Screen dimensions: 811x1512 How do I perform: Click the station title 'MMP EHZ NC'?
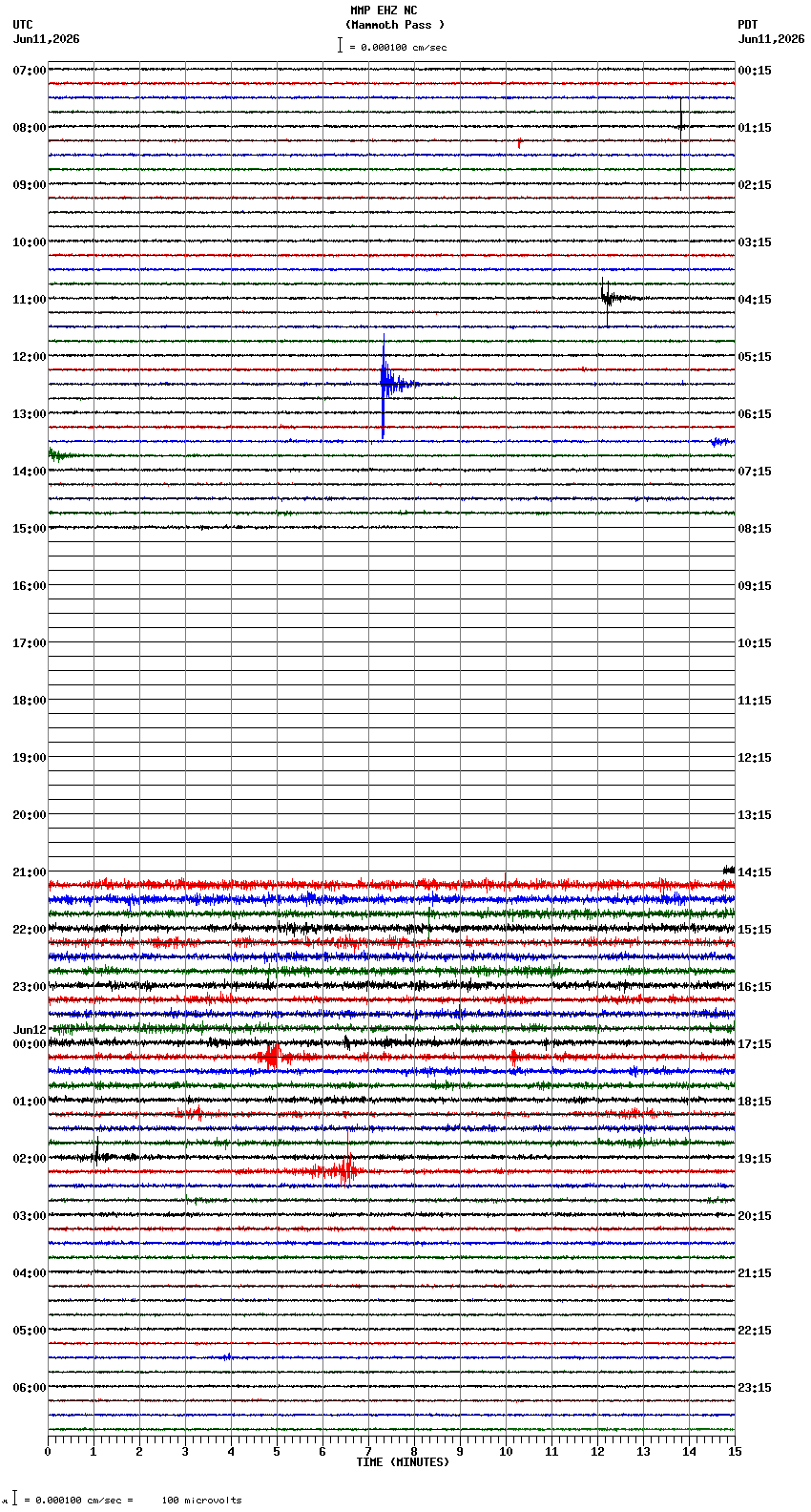pos(384,10)
